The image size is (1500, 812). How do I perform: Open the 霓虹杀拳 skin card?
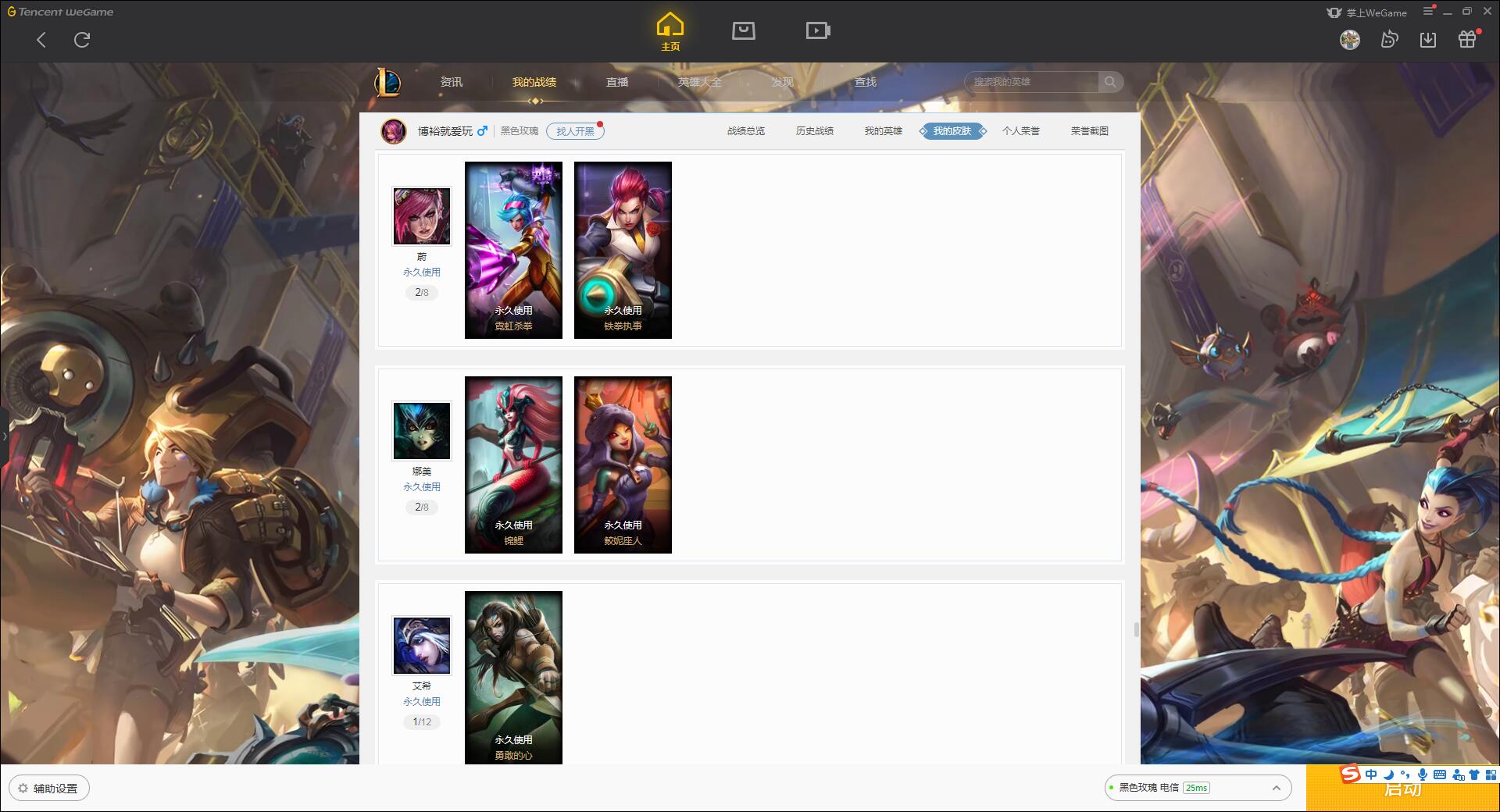[513, 250]
